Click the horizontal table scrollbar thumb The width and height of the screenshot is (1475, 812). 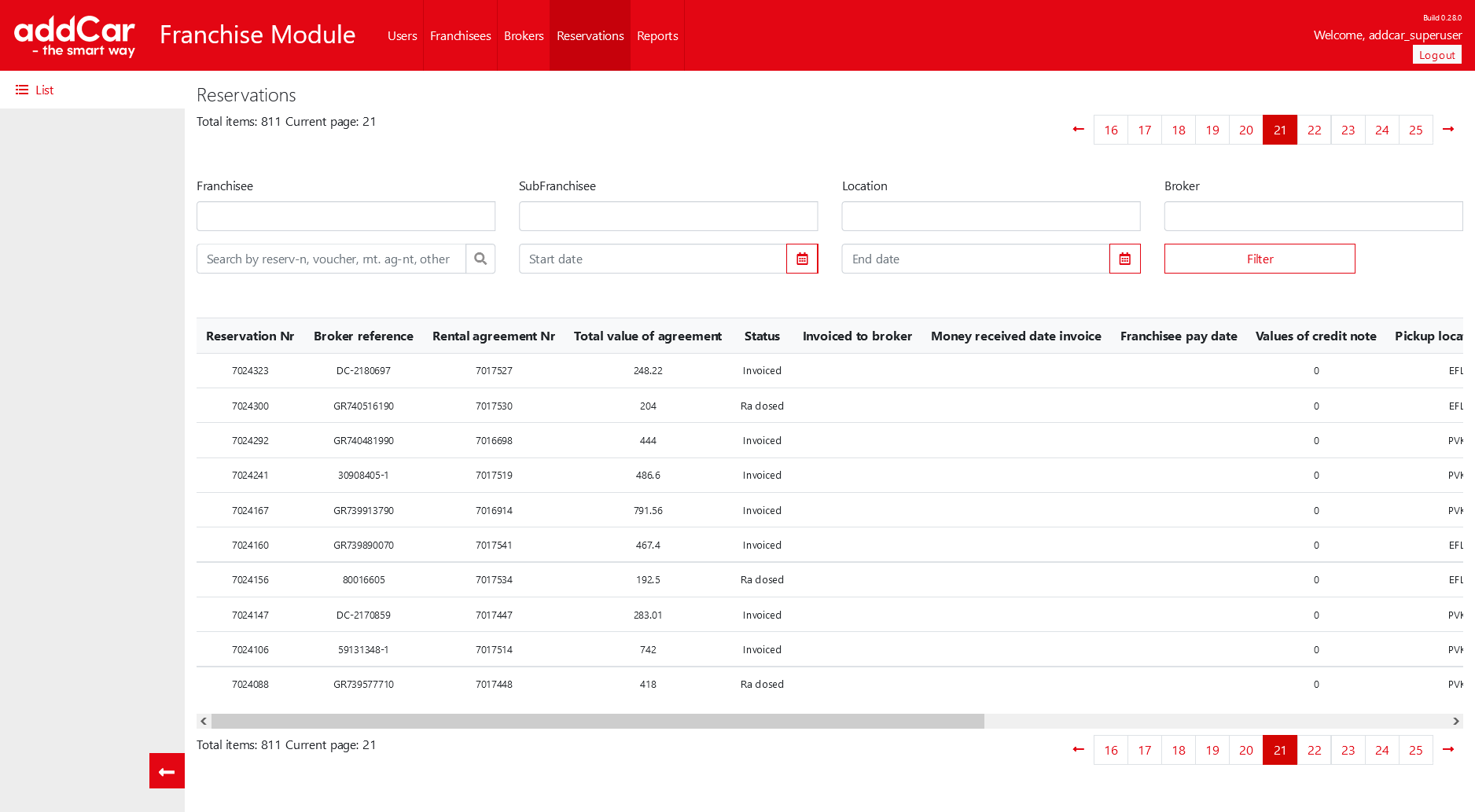pos(598,721)
